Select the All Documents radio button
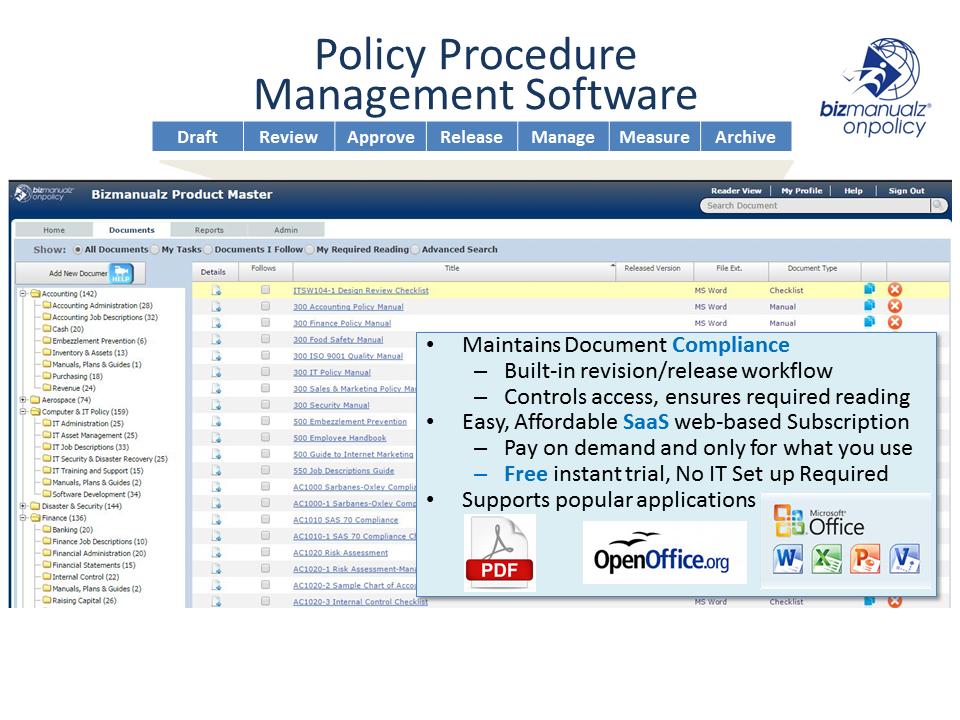The image size is (960, 720). click(x=78, y=250)
